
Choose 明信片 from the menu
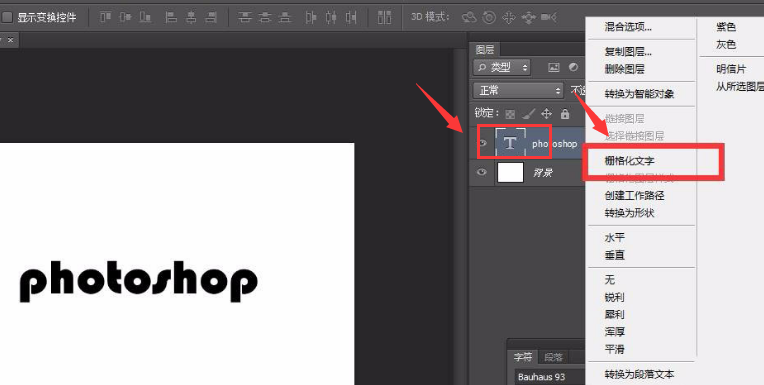click(x=731, y=69)
